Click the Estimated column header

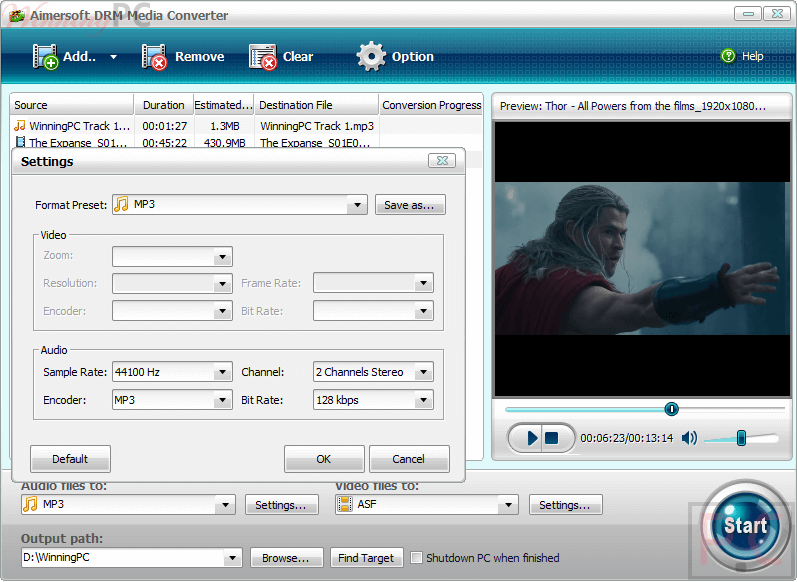point(224,105)
